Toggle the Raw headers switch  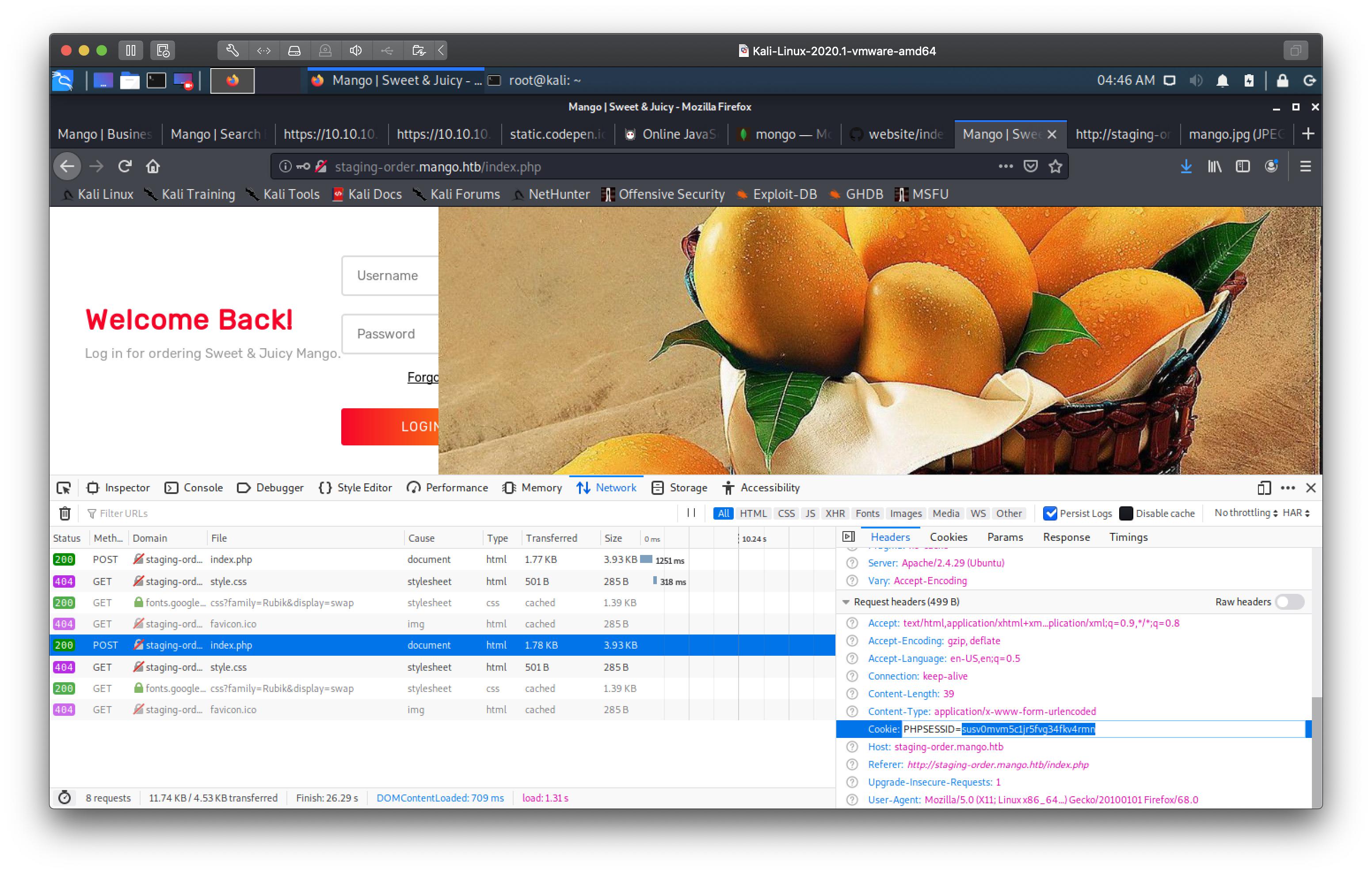coord(1289,602)
